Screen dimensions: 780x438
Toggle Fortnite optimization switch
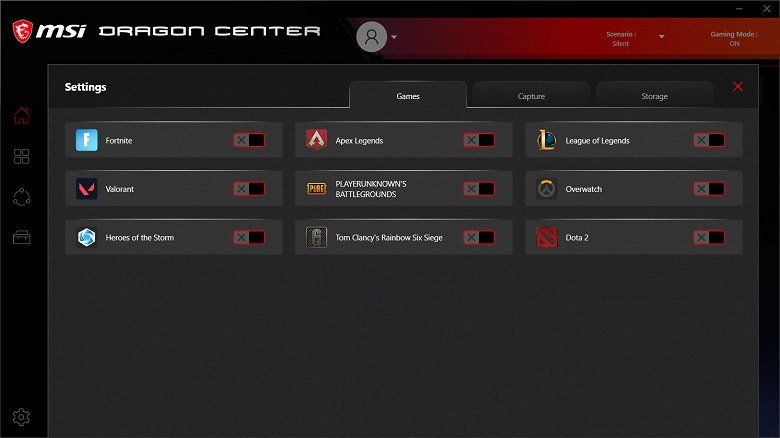(249, 140)
